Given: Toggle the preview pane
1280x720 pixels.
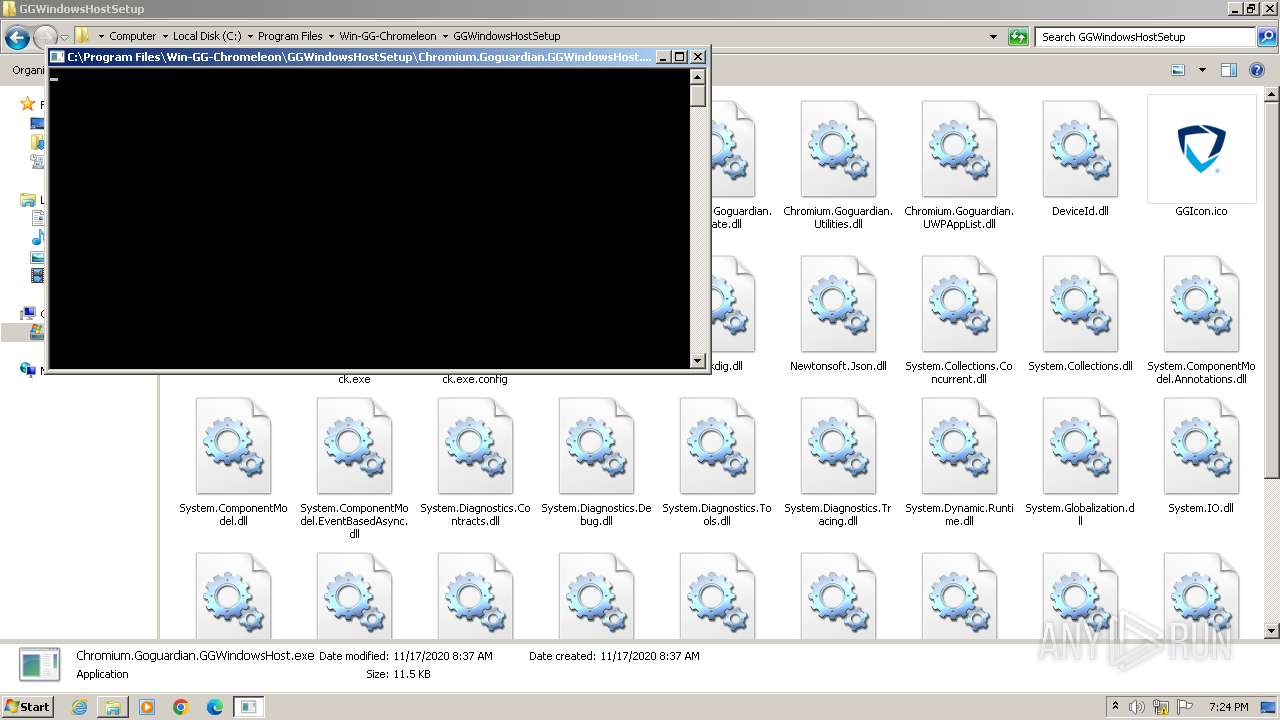Looking at the screenshot, I should tap(1229, 70).
